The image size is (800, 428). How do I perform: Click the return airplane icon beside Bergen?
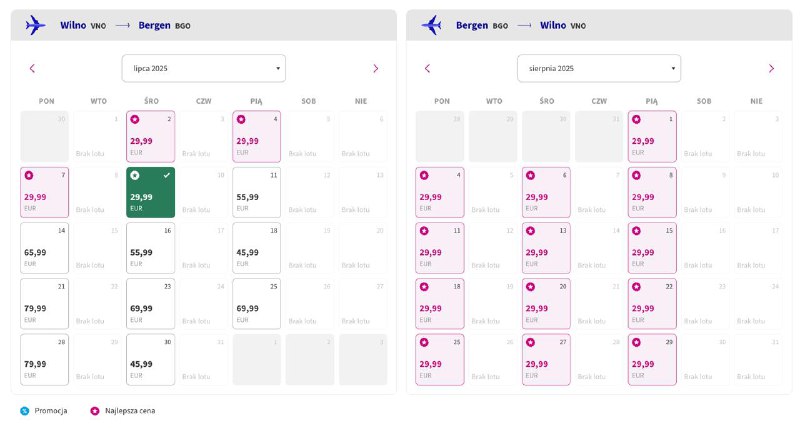click(431, 25)
